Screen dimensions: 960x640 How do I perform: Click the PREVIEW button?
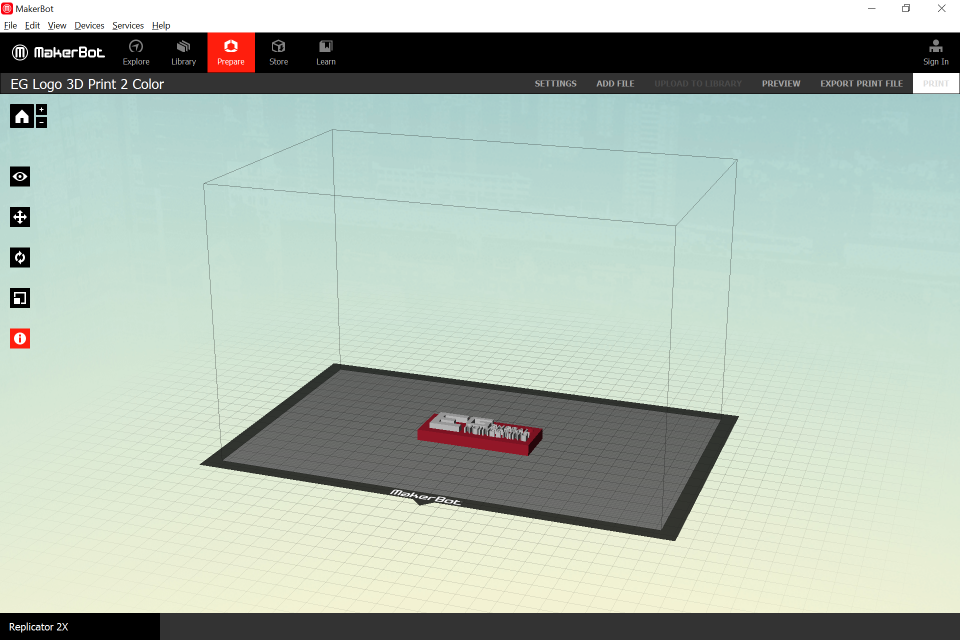pyautogui.click(x=781, y=83)
